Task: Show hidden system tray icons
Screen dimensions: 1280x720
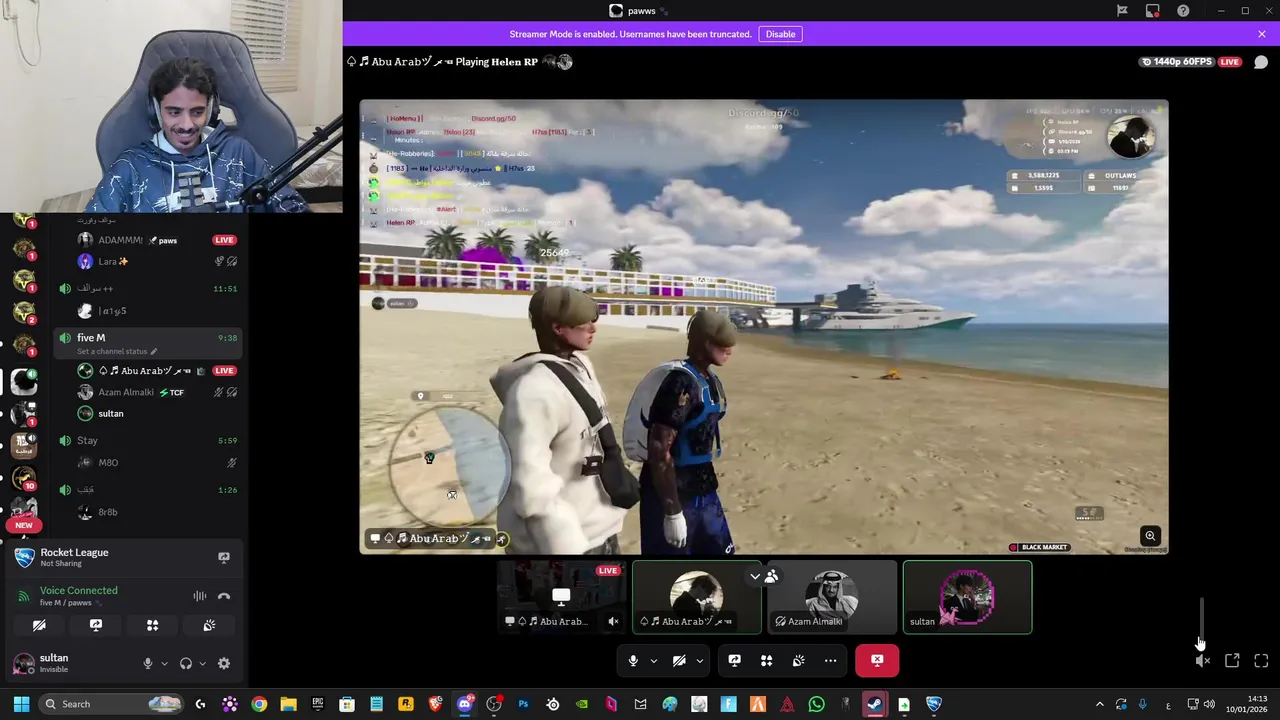Action: [1099, 704]
